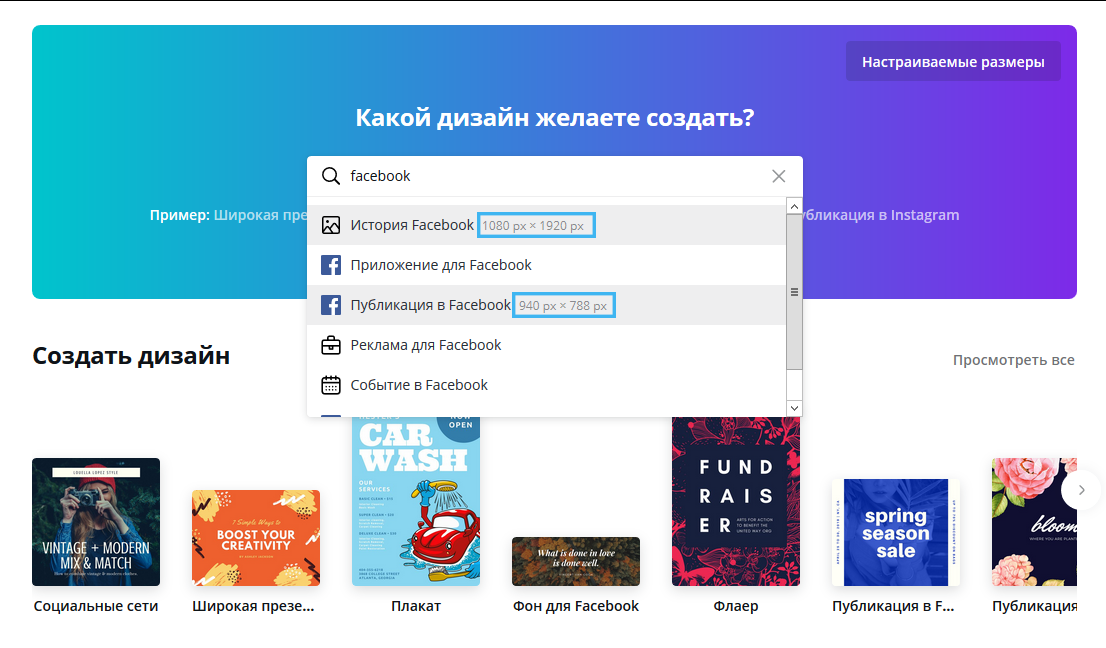Image resolution: width=1106 pixels, height=648 pixels.
Task: Open the Car Wash Плакат template thumbnail
Action: 416,502
